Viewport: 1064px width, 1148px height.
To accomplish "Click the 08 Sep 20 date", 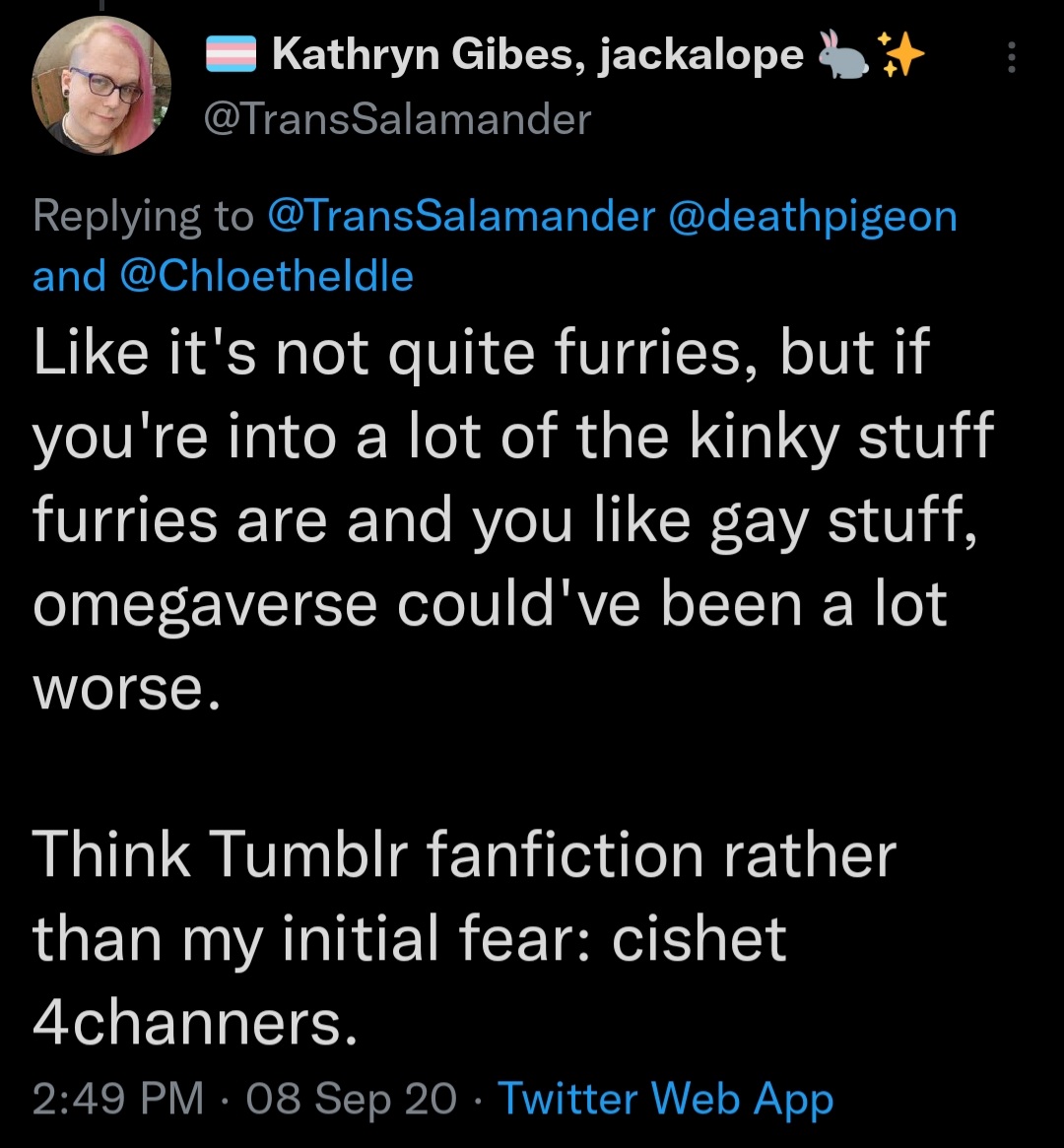I will [352, 1098].
